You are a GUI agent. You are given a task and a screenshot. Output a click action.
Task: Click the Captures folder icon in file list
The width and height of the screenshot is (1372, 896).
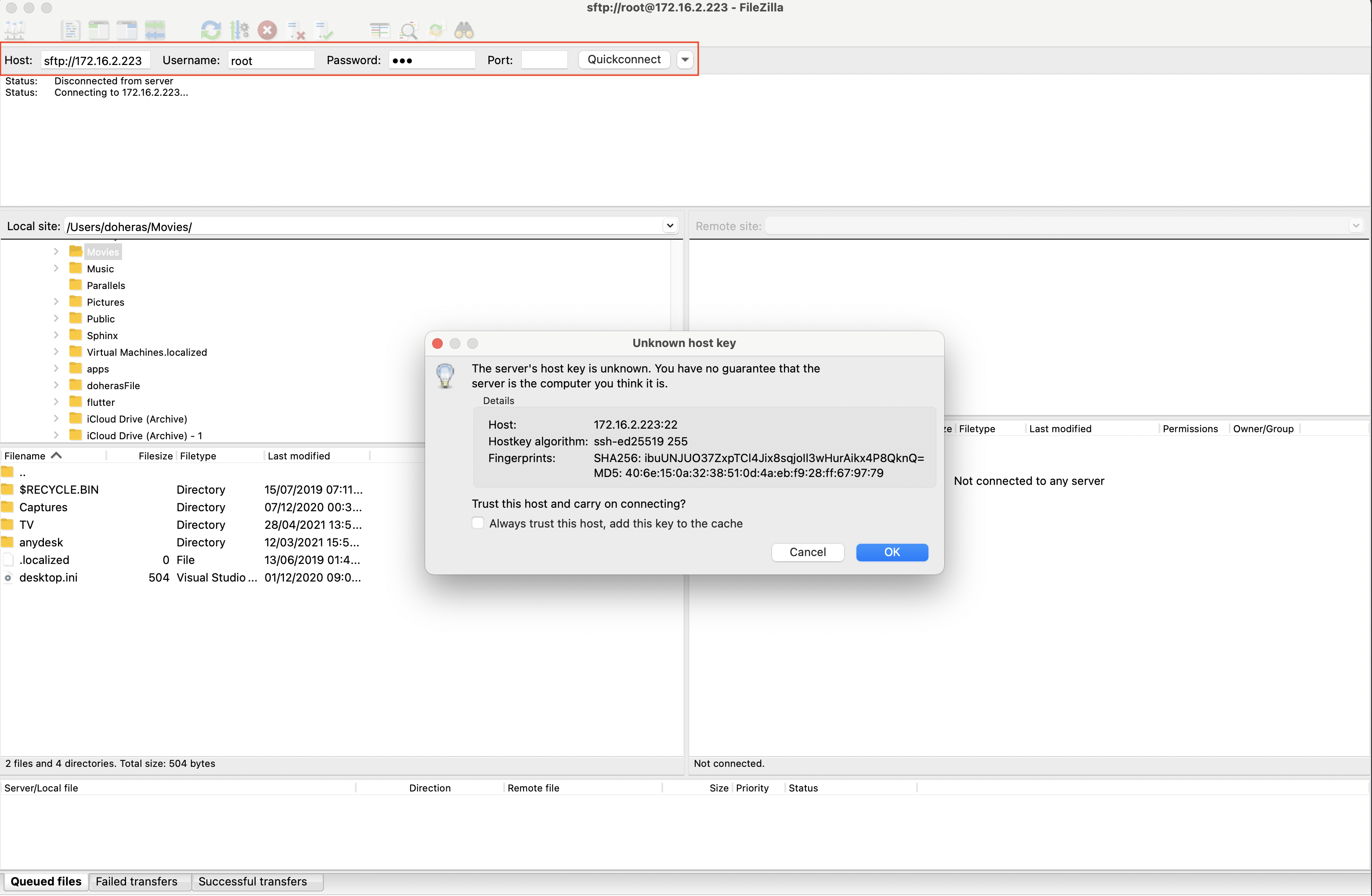point(7,507)
